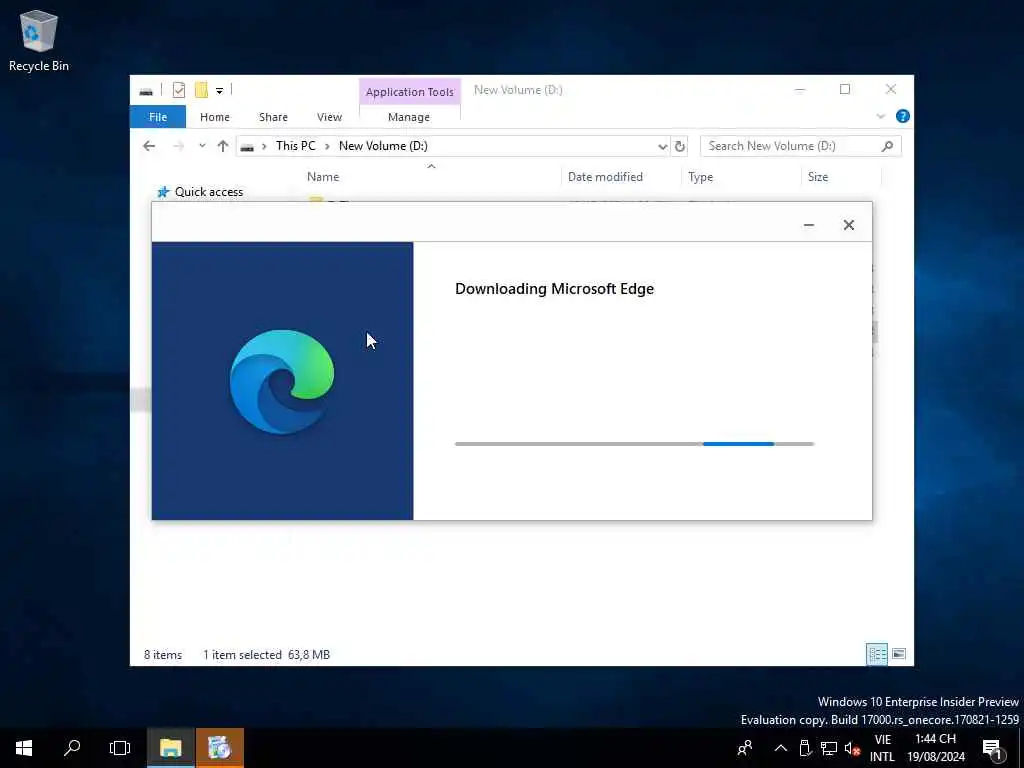1024x768 pixels.
Task: Open Task View on the taskbar
Action: click(x=120, y=748)
